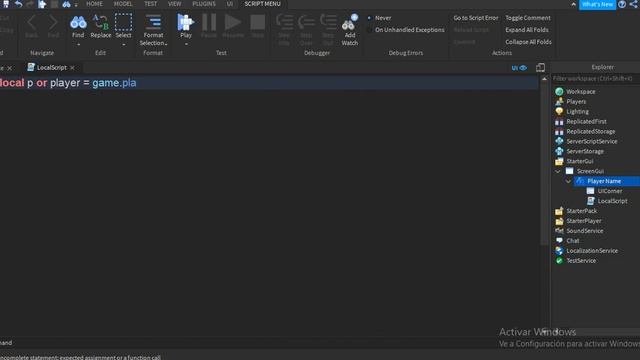Click Toggle Comment action

click(528, 18)
